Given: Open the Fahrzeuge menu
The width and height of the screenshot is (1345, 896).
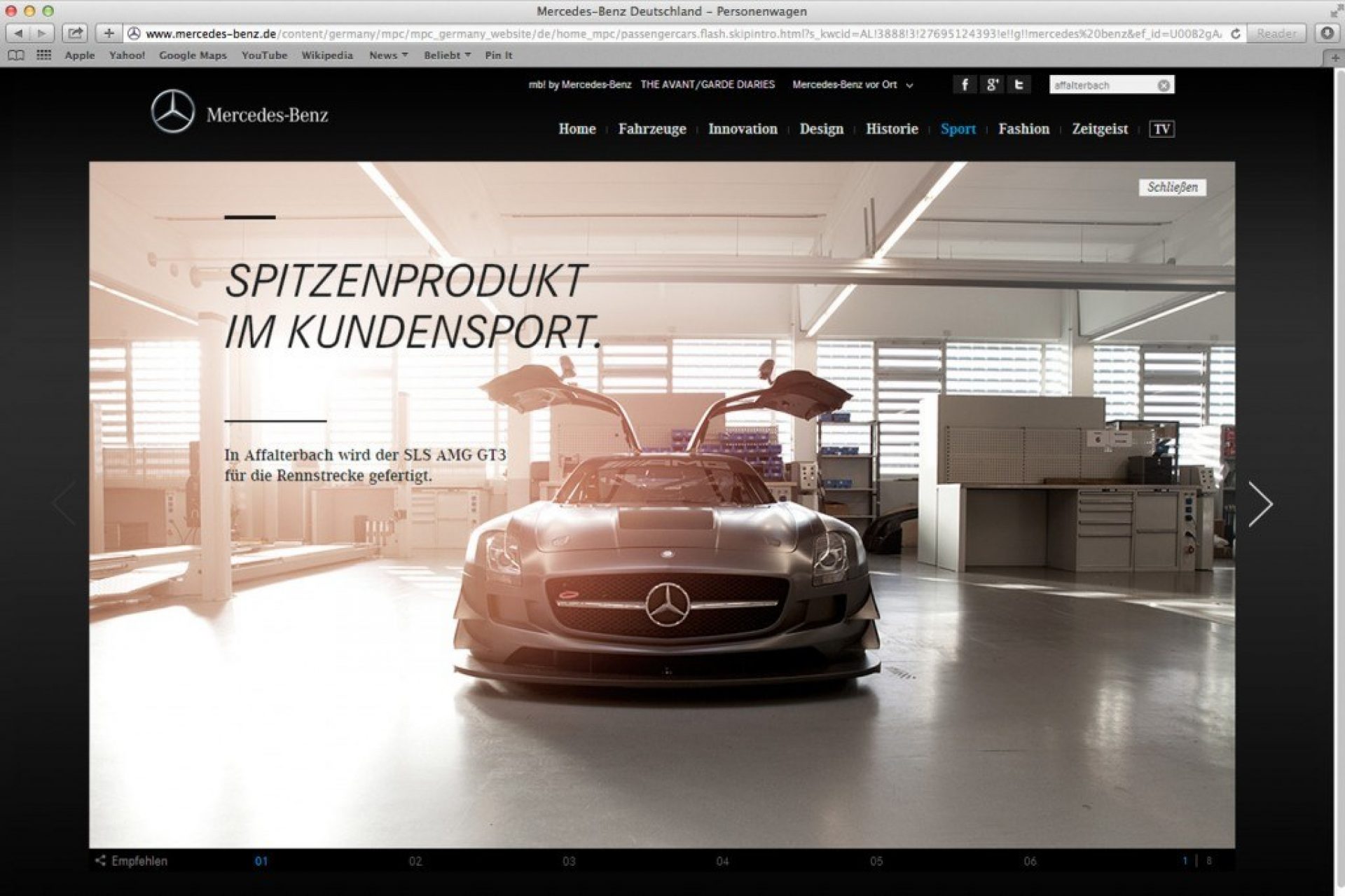Looking at the screenshot, I should pyautogui.click(x=652, y=129).
